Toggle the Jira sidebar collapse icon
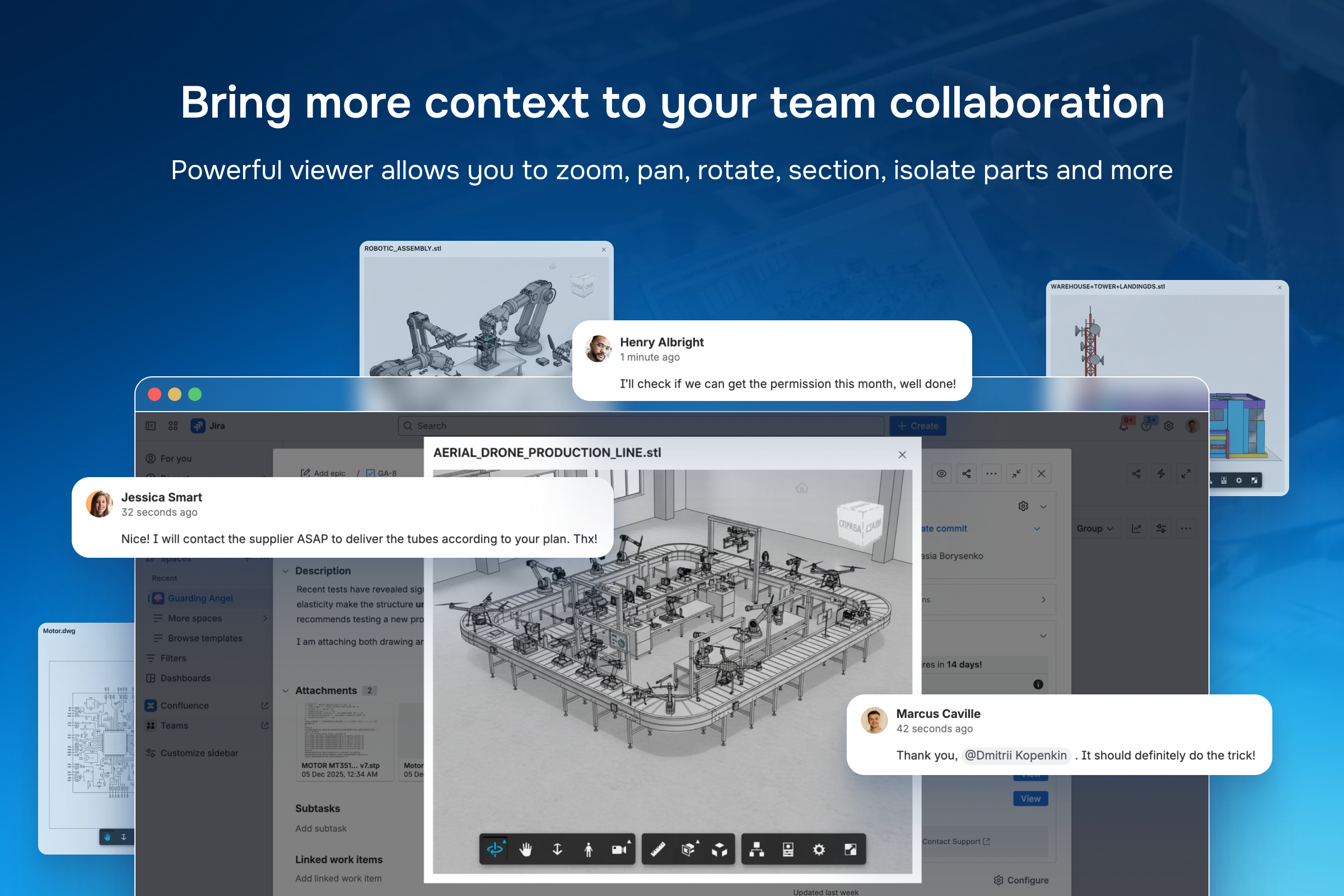This screenshot has width=1344, height=896. pyautogui.click(x=151, y=426)
